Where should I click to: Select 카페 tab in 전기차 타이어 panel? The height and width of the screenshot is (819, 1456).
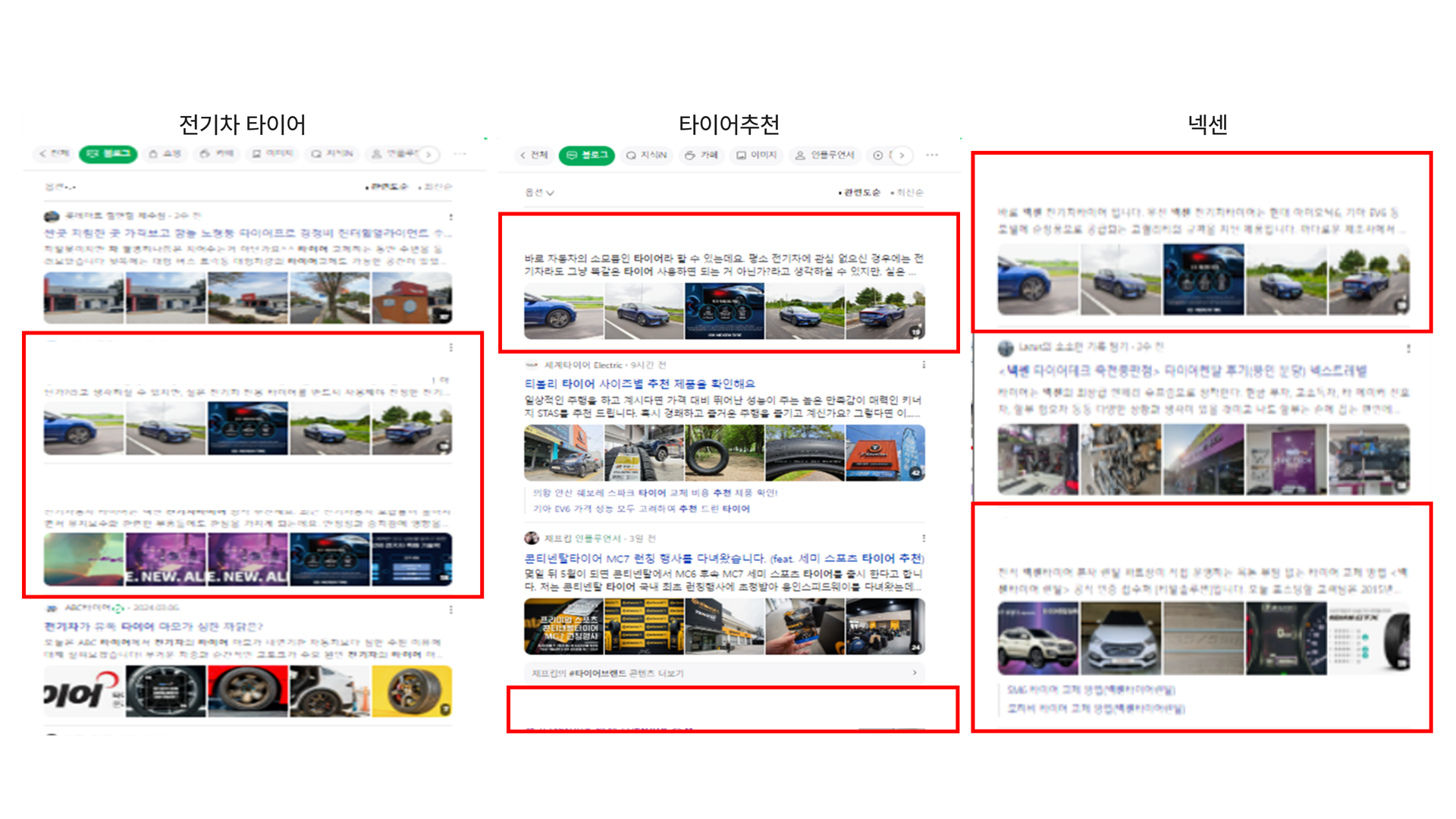217,154
